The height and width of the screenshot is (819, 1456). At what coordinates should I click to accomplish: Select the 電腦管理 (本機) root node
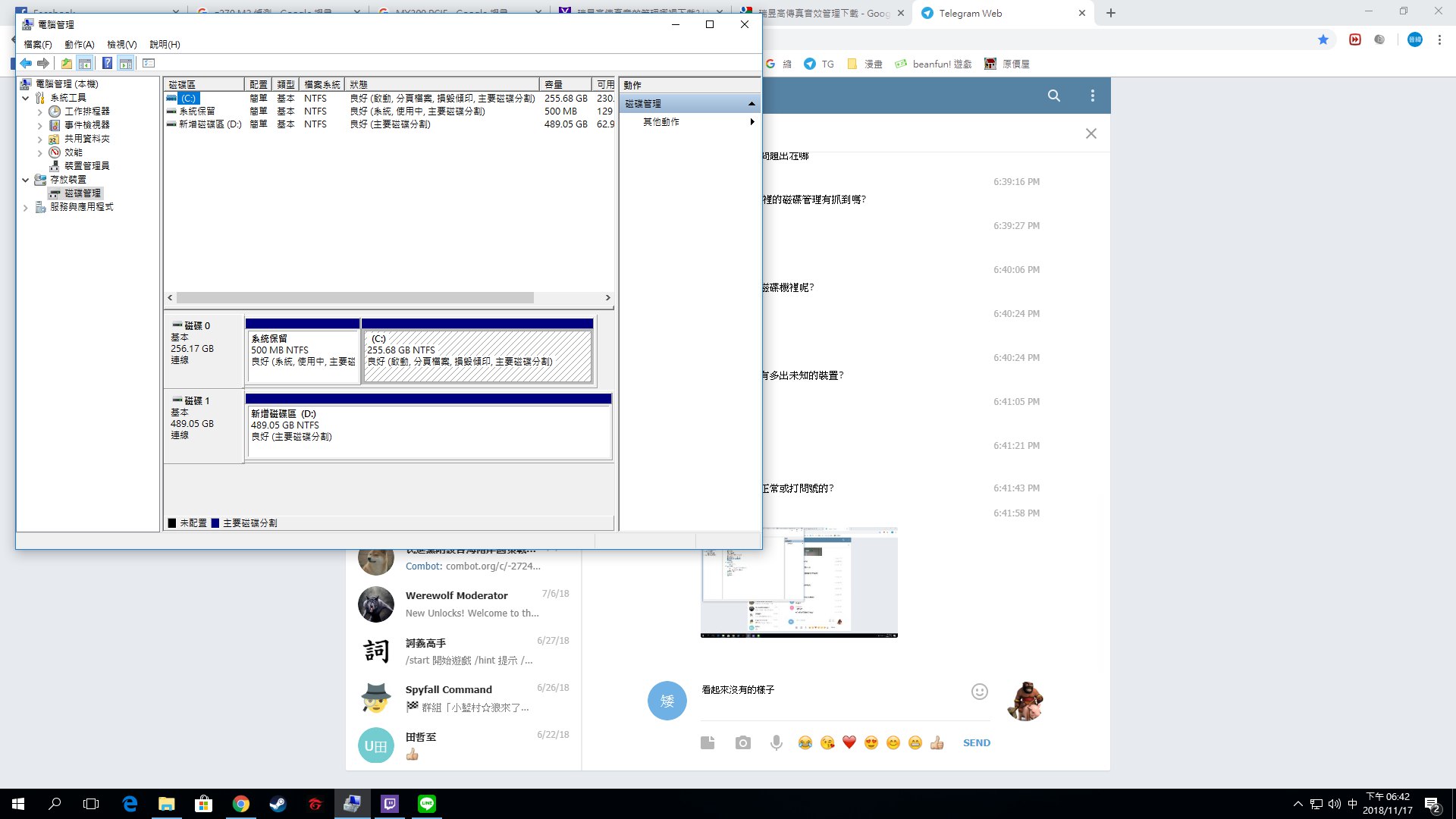point(67,84)
